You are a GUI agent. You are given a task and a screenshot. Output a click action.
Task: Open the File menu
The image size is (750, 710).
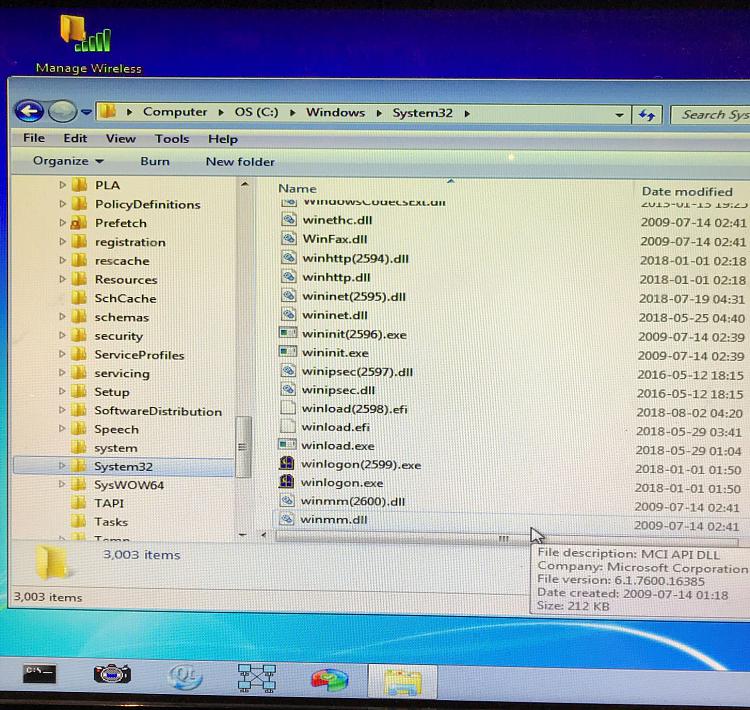pyautogui.click(x=34, y=138)
